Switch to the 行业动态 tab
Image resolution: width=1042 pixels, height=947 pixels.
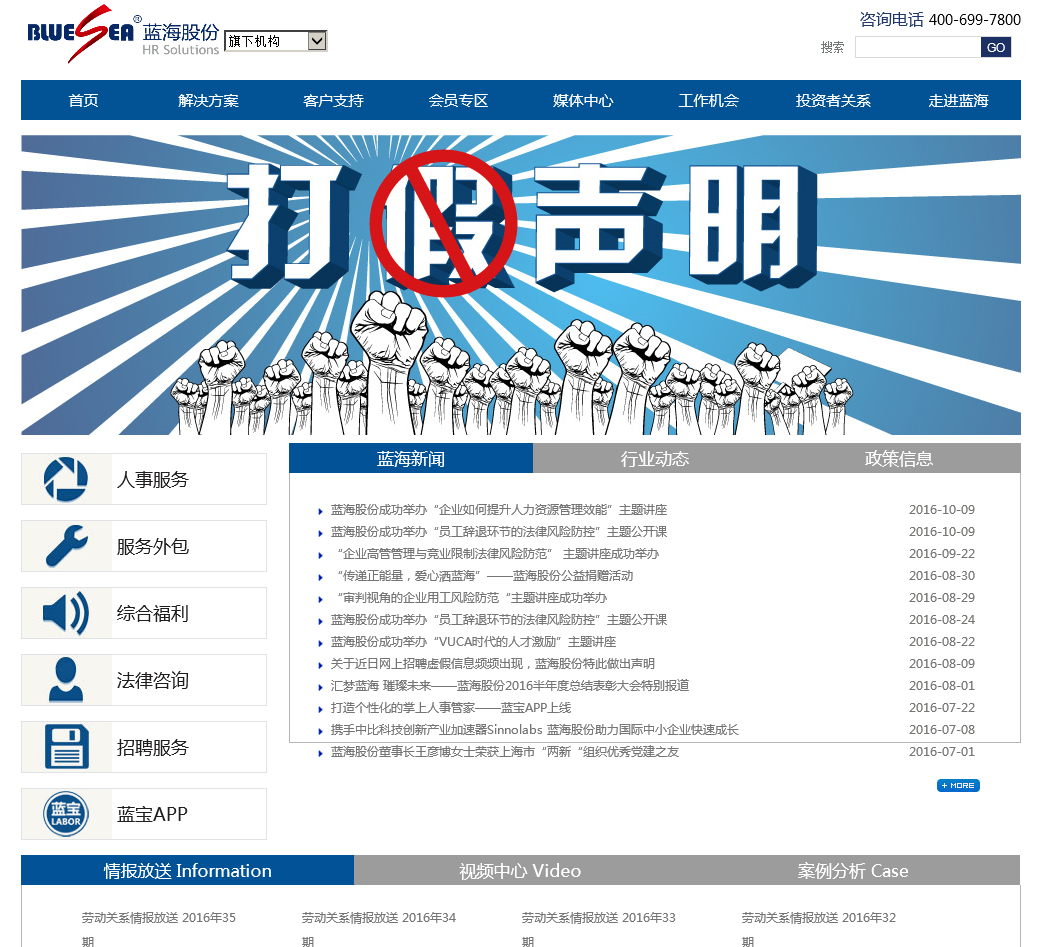(655, 459)
